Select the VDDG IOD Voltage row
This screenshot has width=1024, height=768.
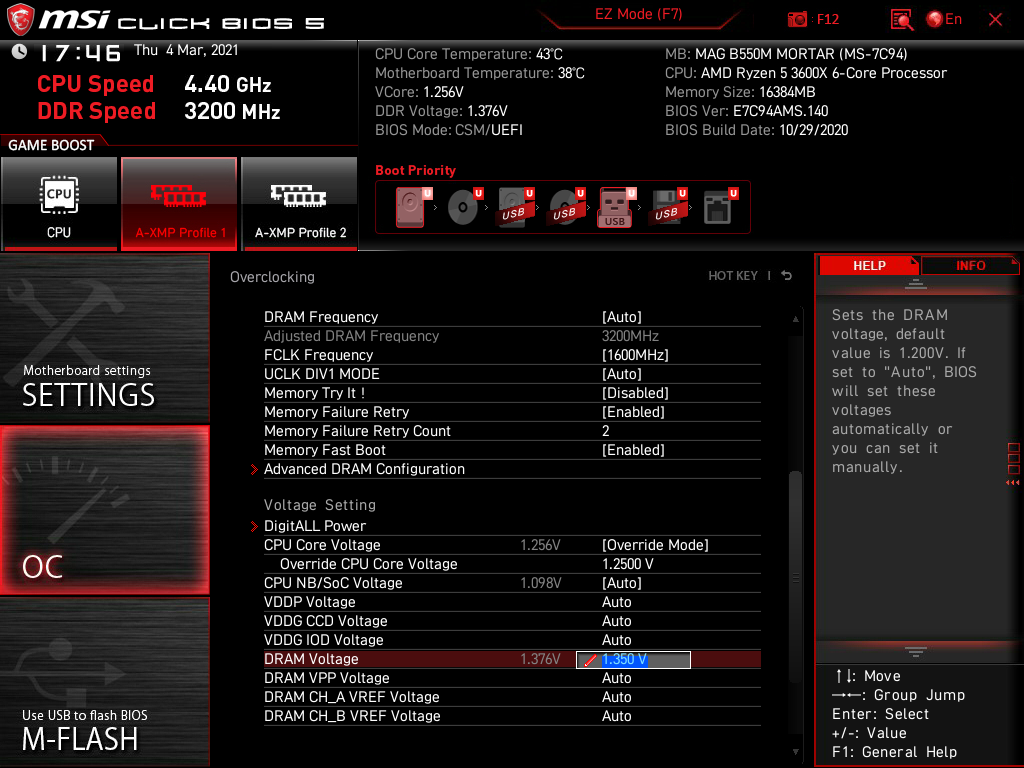[x=512, y=639]
